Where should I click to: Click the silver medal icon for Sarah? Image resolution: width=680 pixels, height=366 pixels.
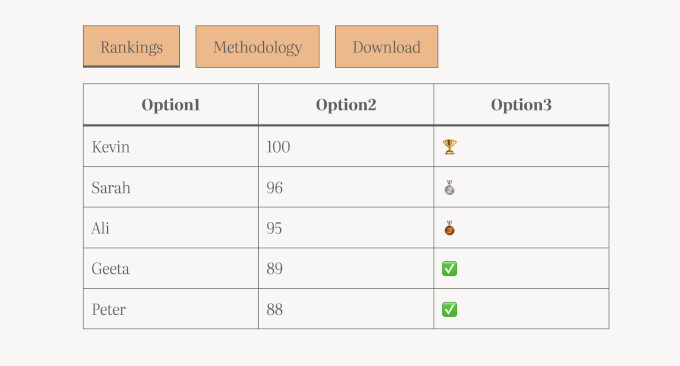(449, 187)
